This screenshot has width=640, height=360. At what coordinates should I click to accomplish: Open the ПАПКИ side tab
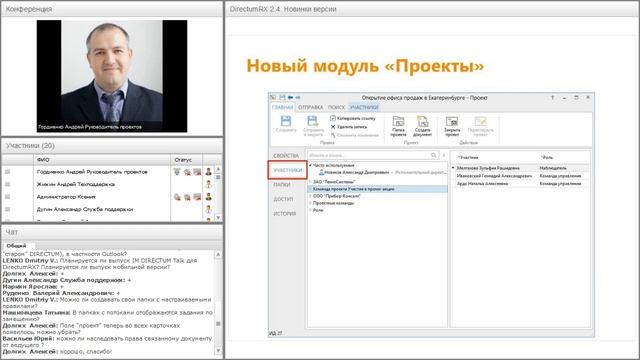point(282,185)
